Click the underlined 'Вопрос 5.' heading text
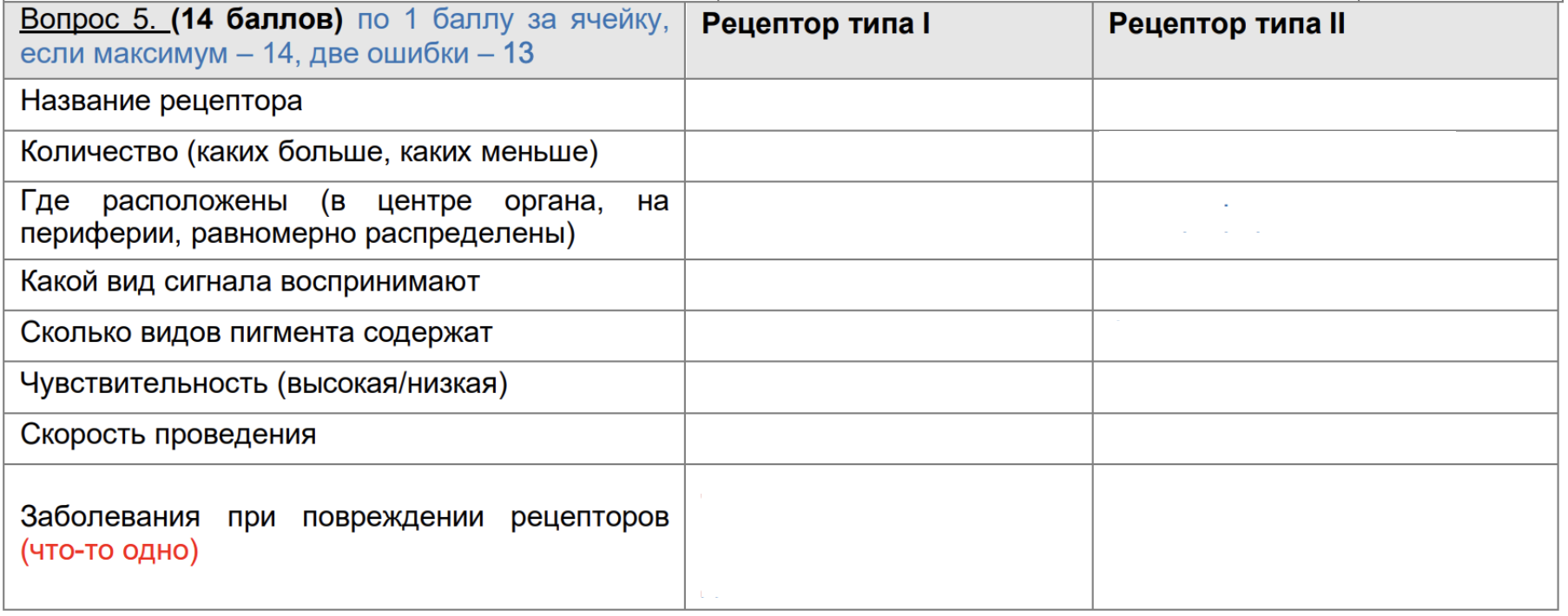 click(88, 19)
